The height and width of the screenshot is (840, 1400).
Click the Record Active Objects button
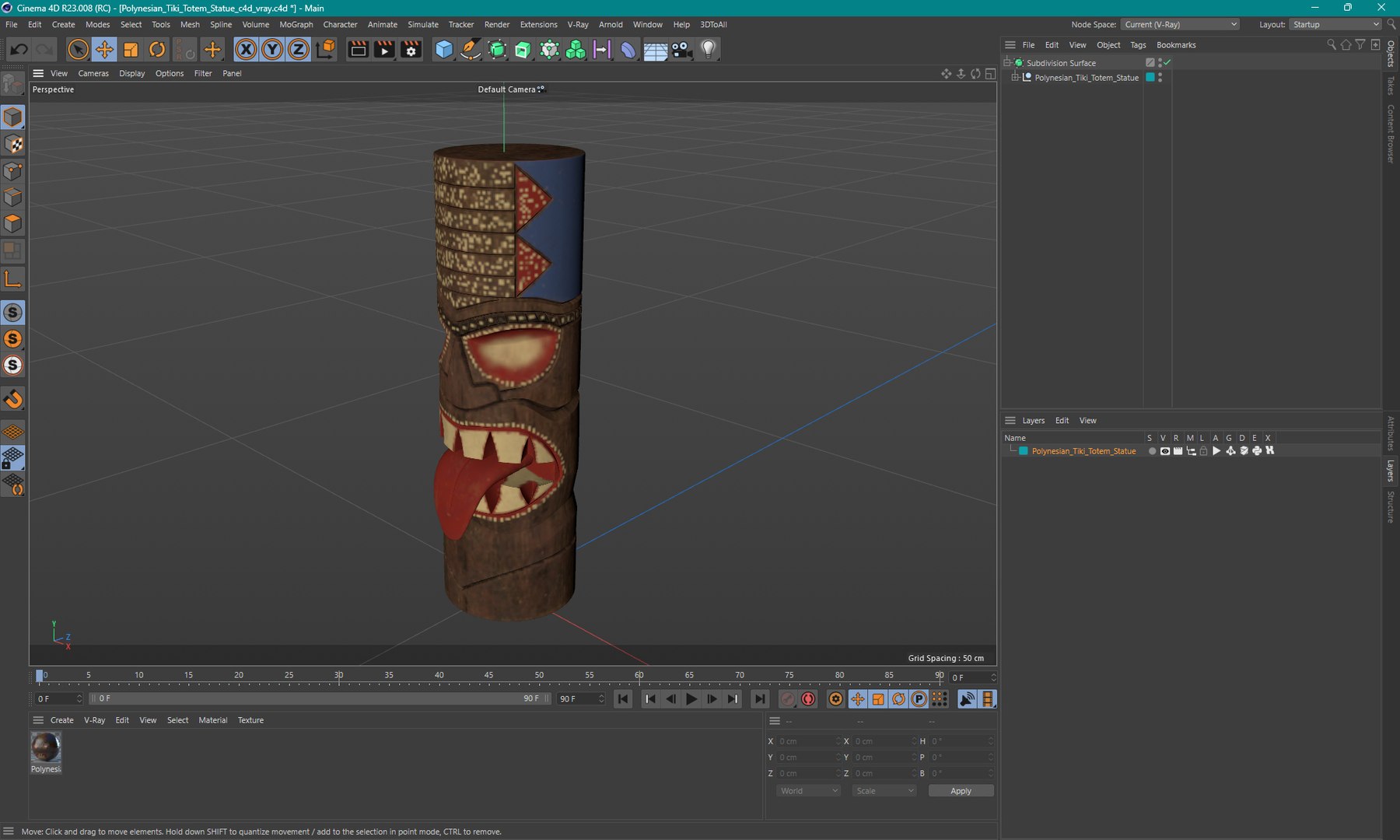[787, 699]
